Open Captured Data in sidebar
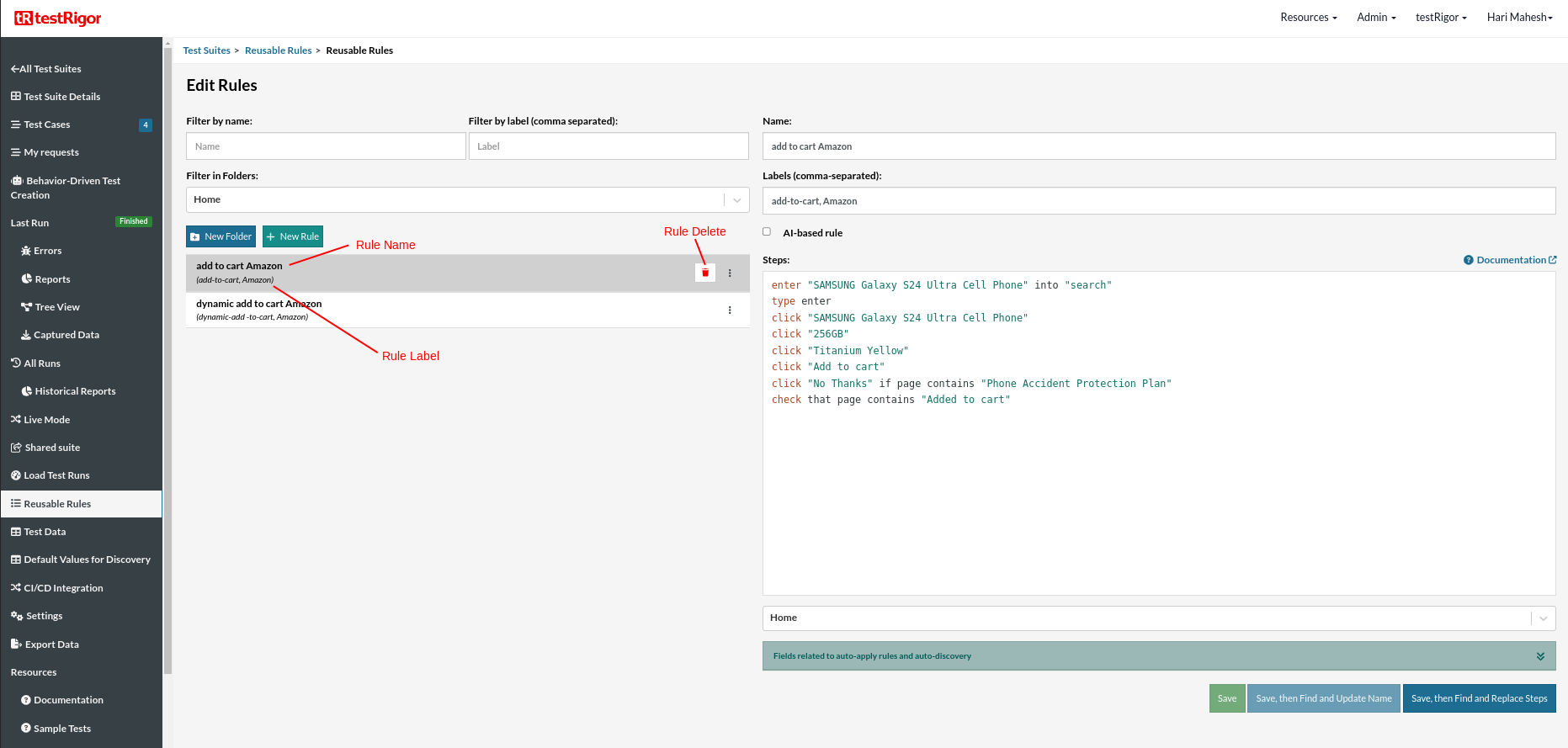 (66, 335)
